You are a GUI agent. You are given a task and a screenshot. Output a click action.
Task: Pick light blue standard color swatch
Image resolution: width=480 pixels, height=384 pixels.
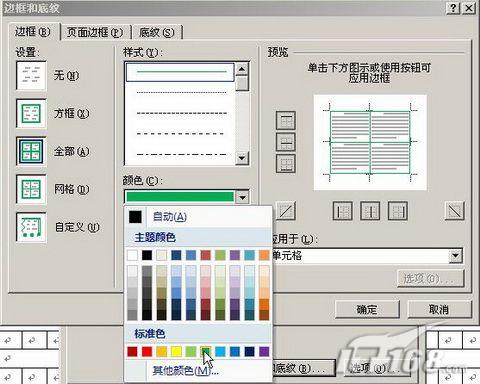point(220,351)
